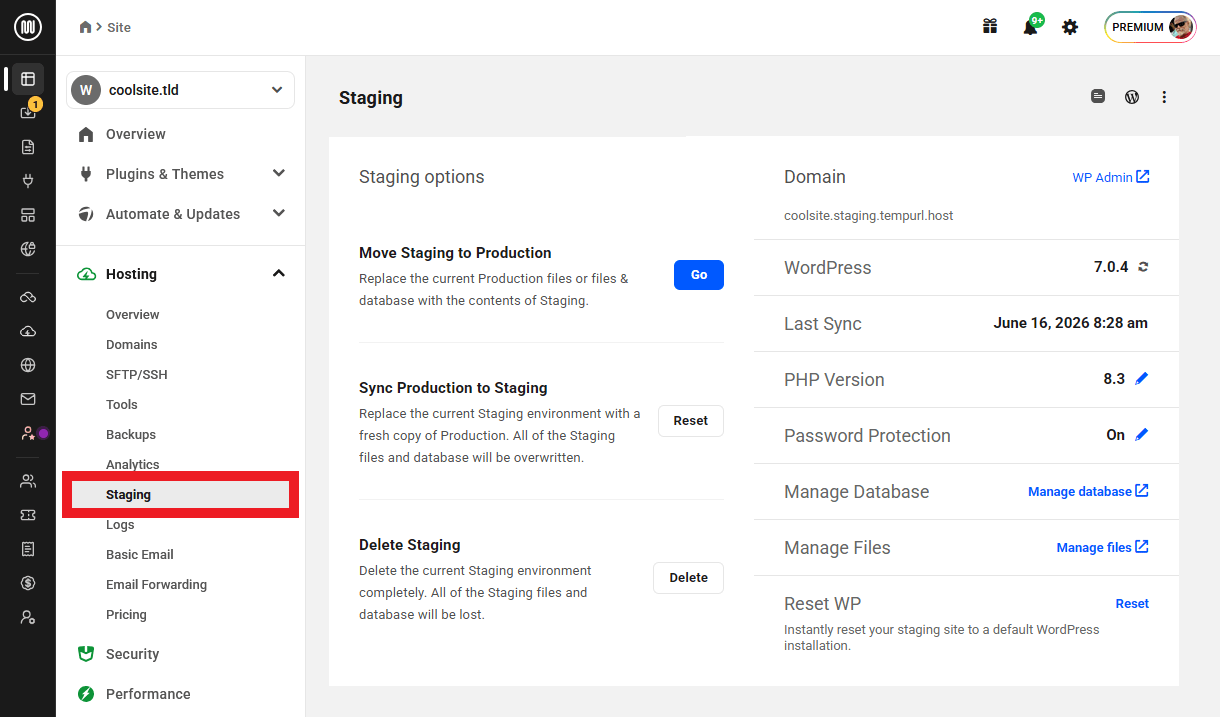
Task: Open Logs under Hosting
Action: [x=120, y=524]
